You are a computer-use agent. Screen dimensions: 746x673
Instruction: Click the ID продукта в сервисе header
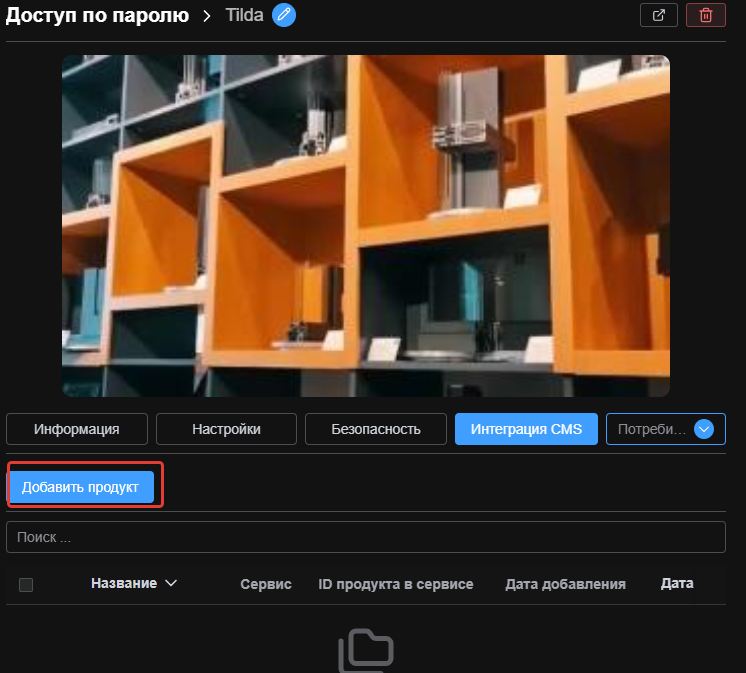(396, 584)
